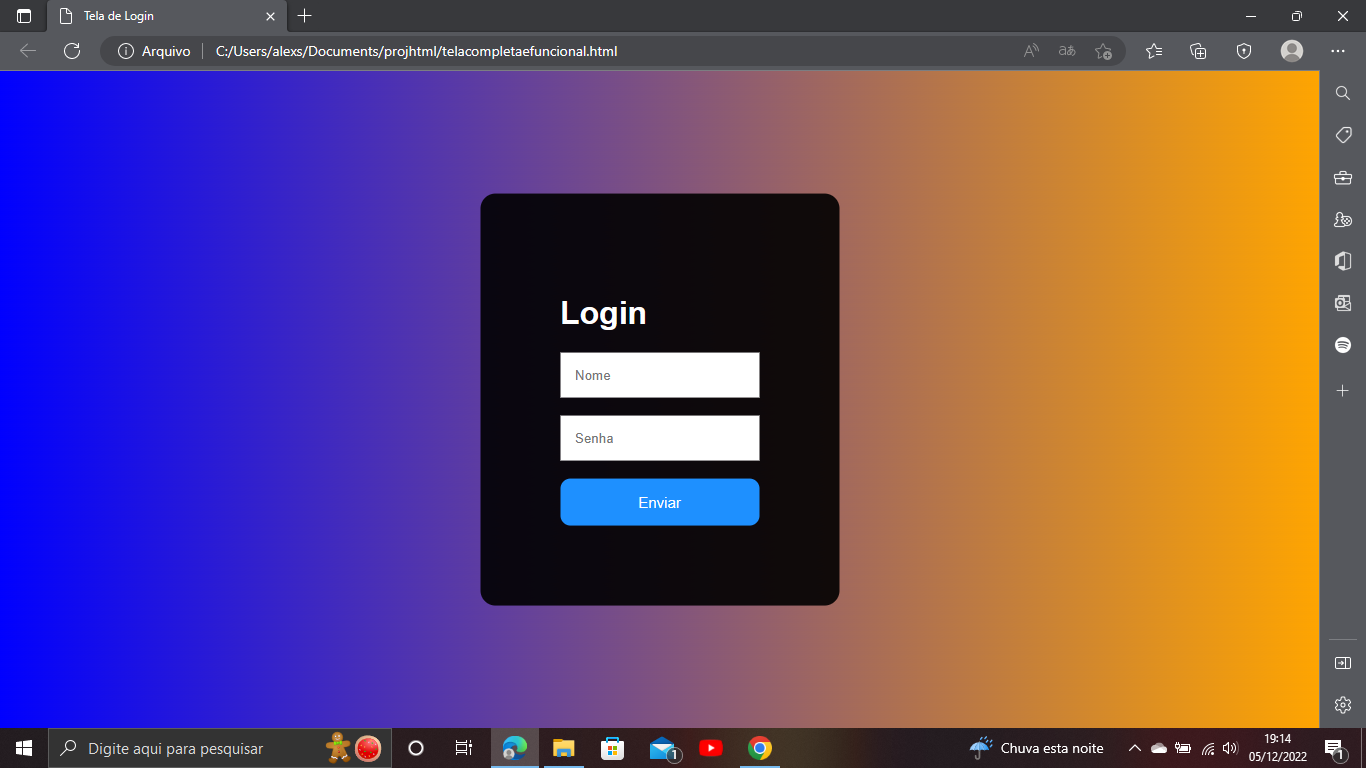Open the browser profile icon

[x=1291, y=50]
